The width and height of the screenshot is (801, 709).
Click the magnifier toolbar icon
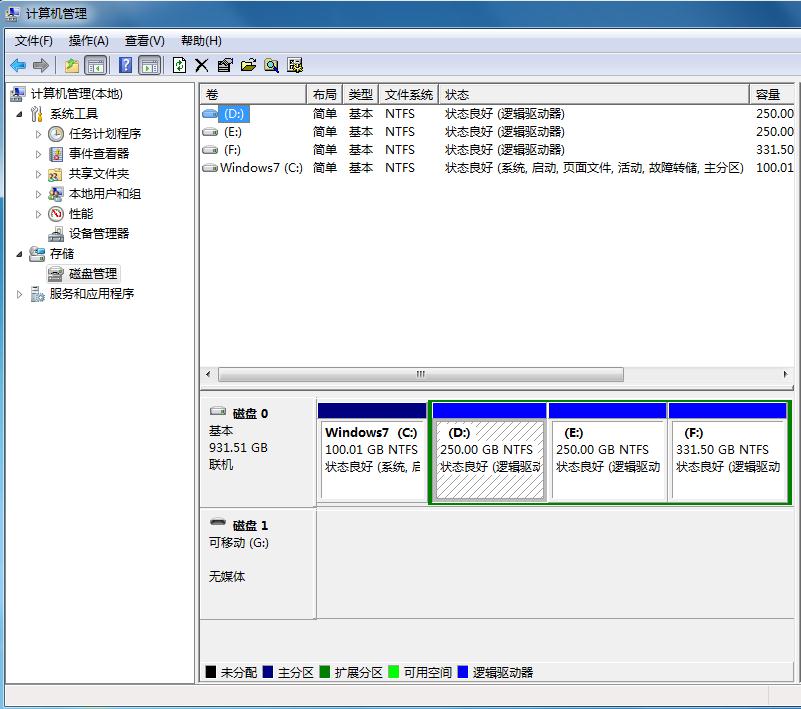(272, 64)
